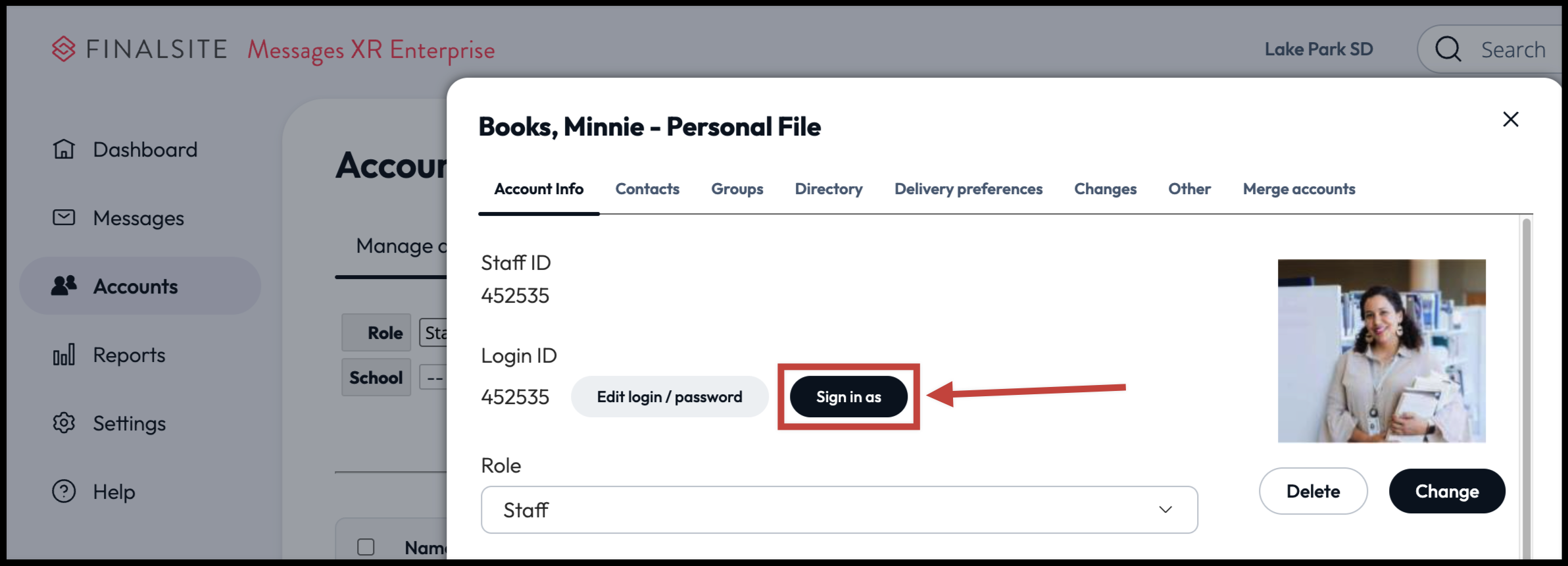Go to the Merge accounts tab
1568x566 pixels.
(x=1299, y=189)
